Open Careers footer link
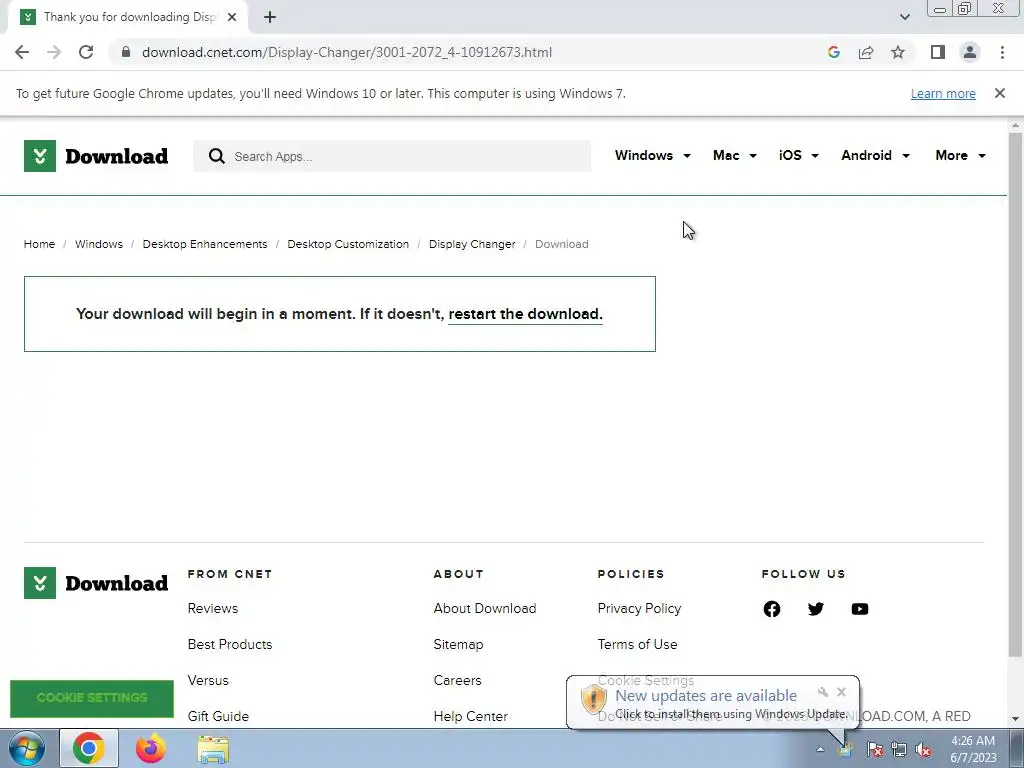Image resolution: width=1024 pixels, height=768 pixels. coord(457,680)
